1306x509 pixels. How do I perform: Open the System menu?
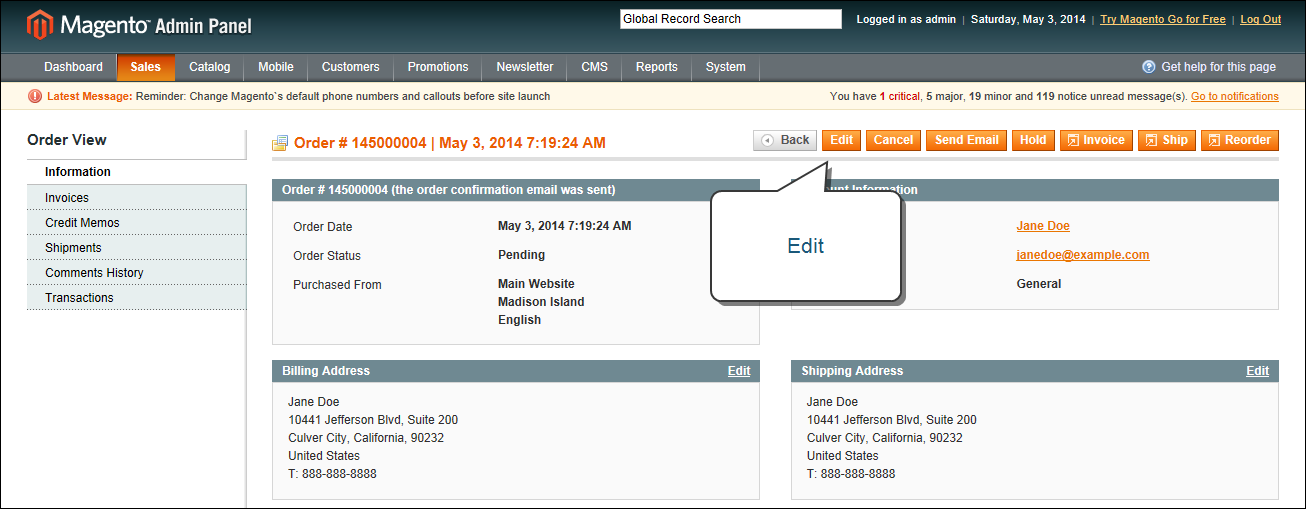click(x=725, y=67)
